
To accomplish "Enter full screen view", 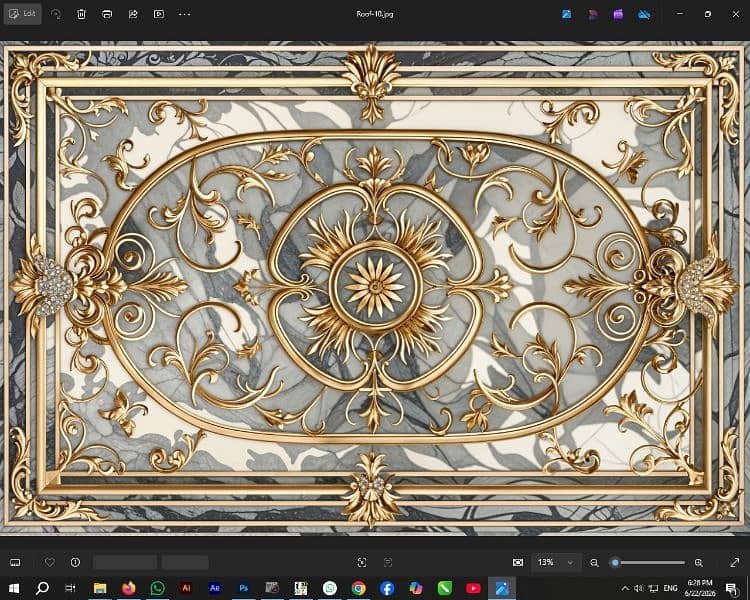I will [735, 563].
